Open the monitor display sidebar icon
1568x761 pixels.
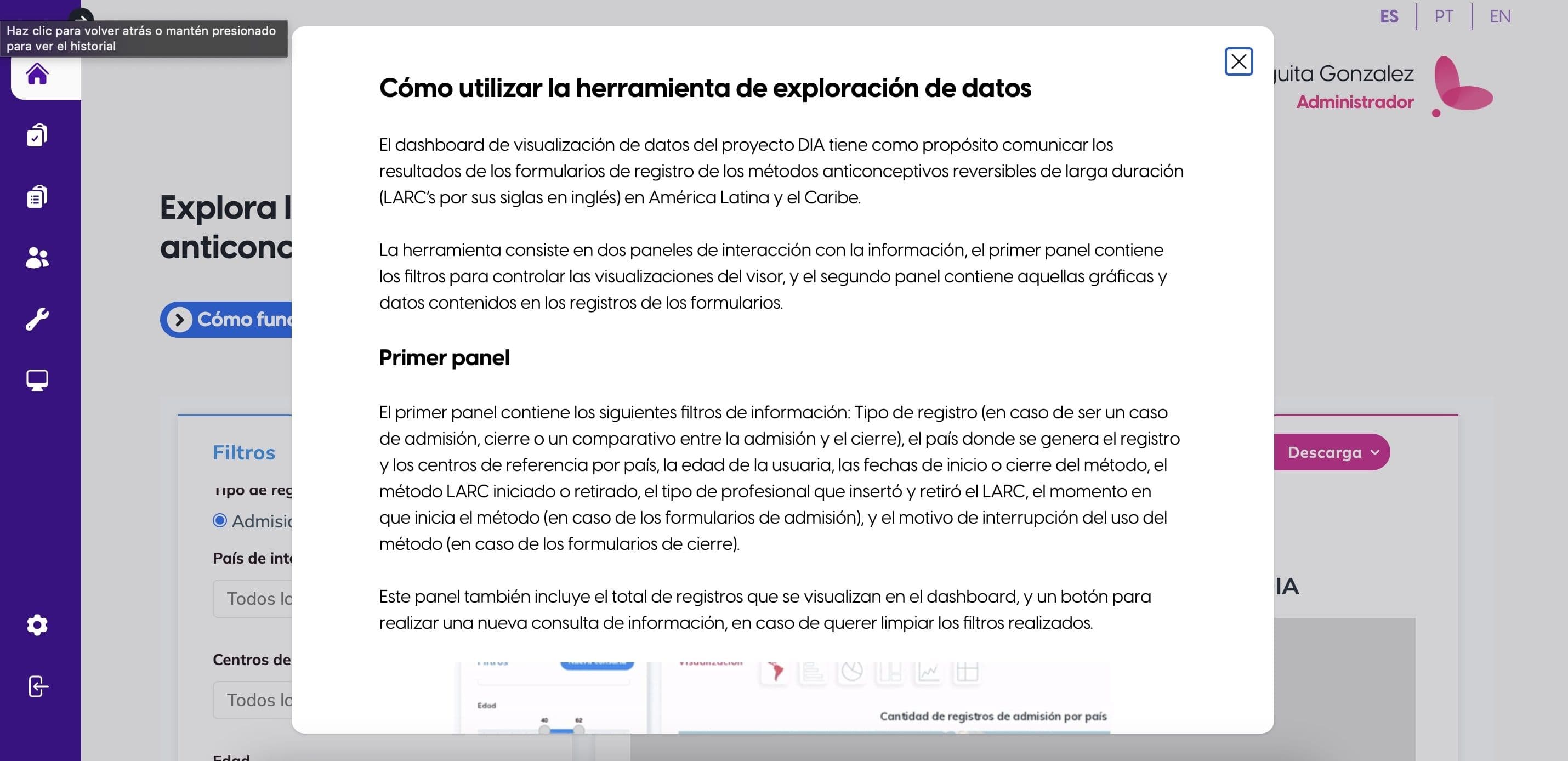click(x=37, y=380)
